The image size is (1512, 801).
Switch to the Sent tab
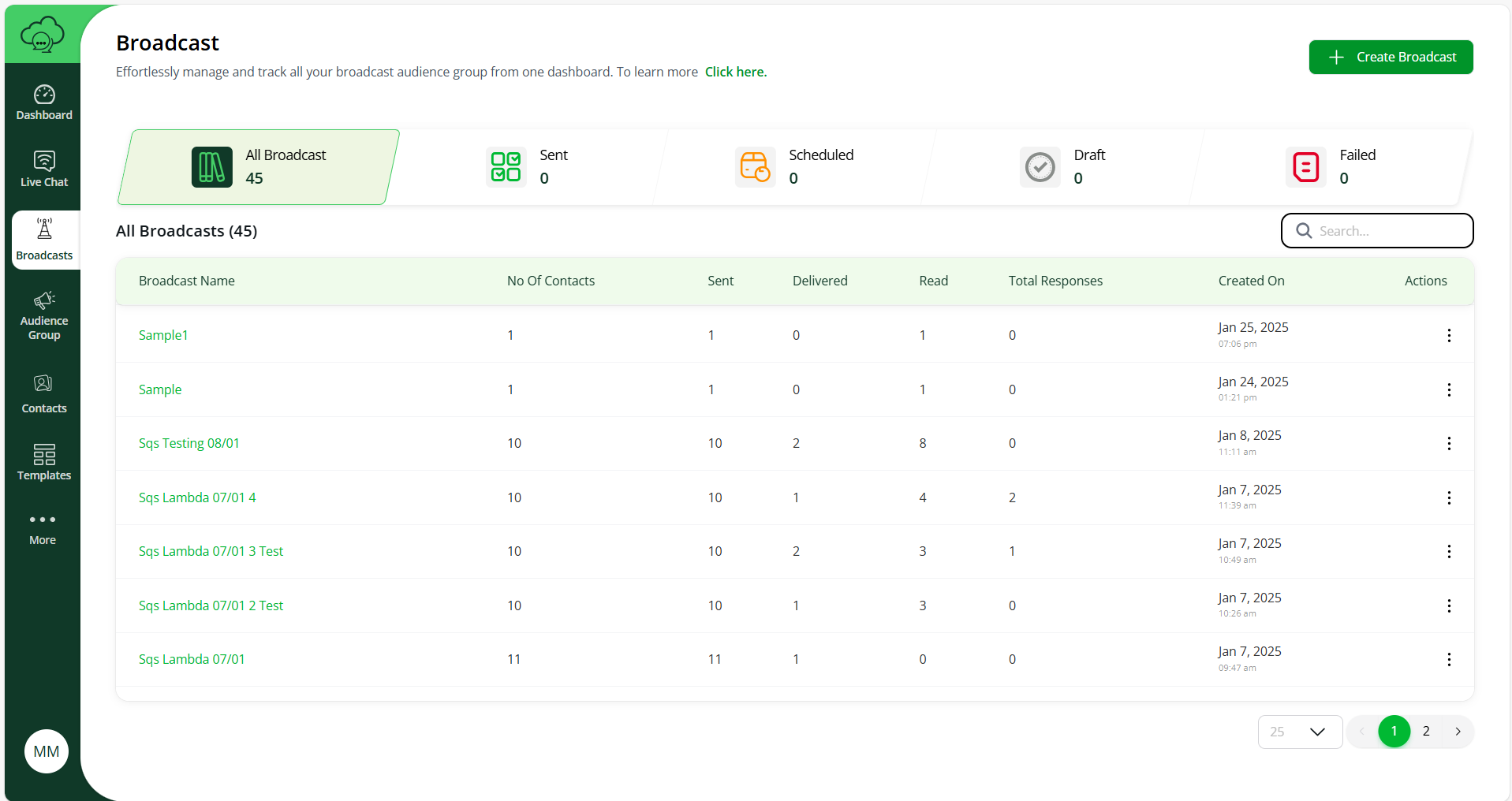coord(527,167)
